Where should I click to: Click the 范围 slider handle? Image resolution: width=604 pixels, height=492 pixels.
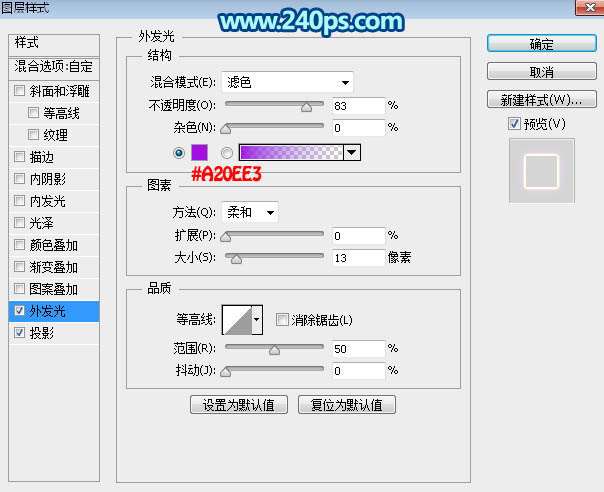(275, 349)
